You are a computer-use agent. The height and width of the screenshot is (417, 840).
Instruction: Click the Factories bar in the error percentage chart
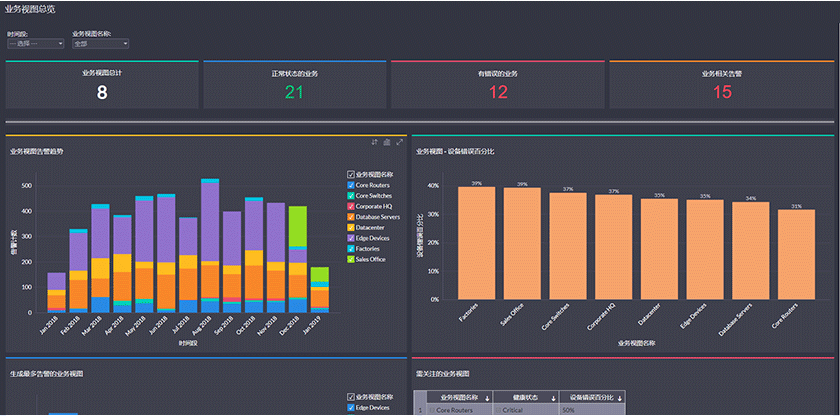click(477, 243)
